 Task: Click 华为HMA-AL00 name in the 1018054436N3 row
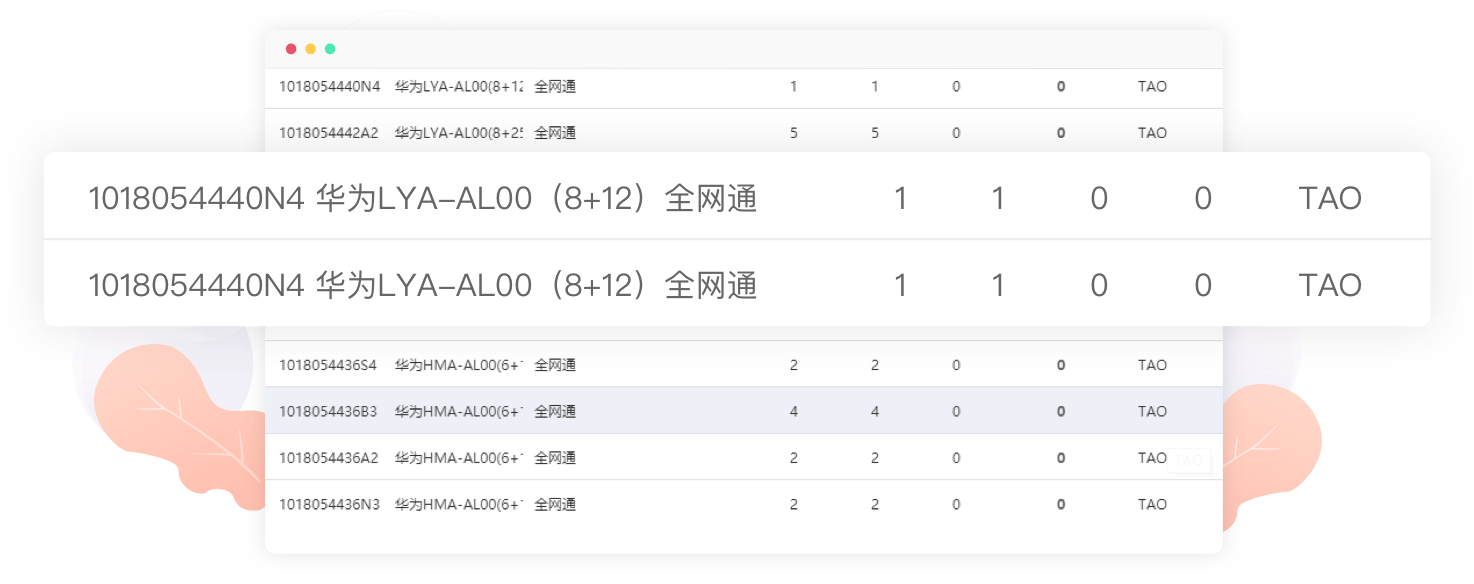(459, 504)
